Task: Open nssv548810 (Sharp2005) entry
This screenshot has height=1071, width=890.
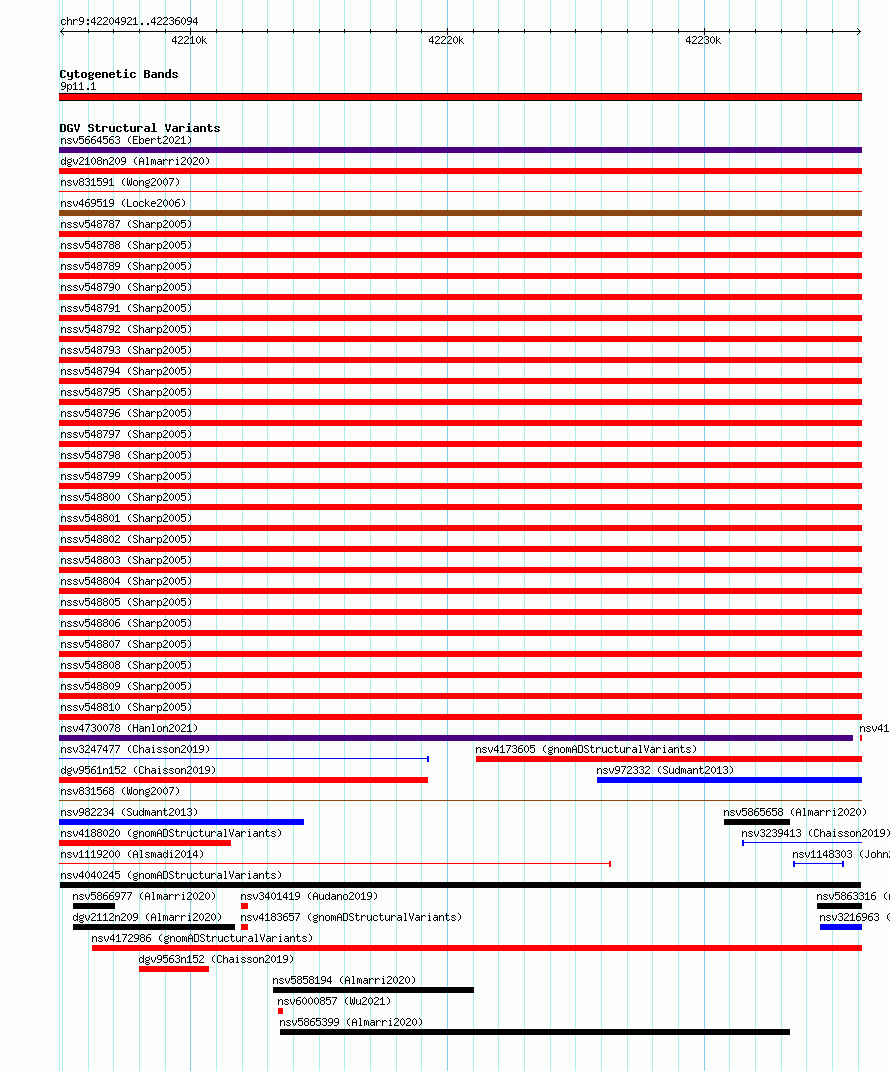Action: pos(126,707)
